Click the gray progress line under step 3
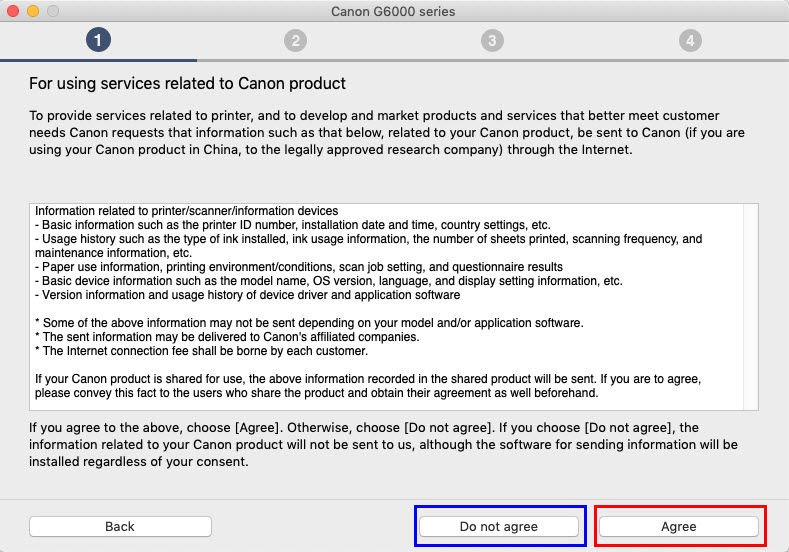The image size is (789, 552). tap(492, 60)
